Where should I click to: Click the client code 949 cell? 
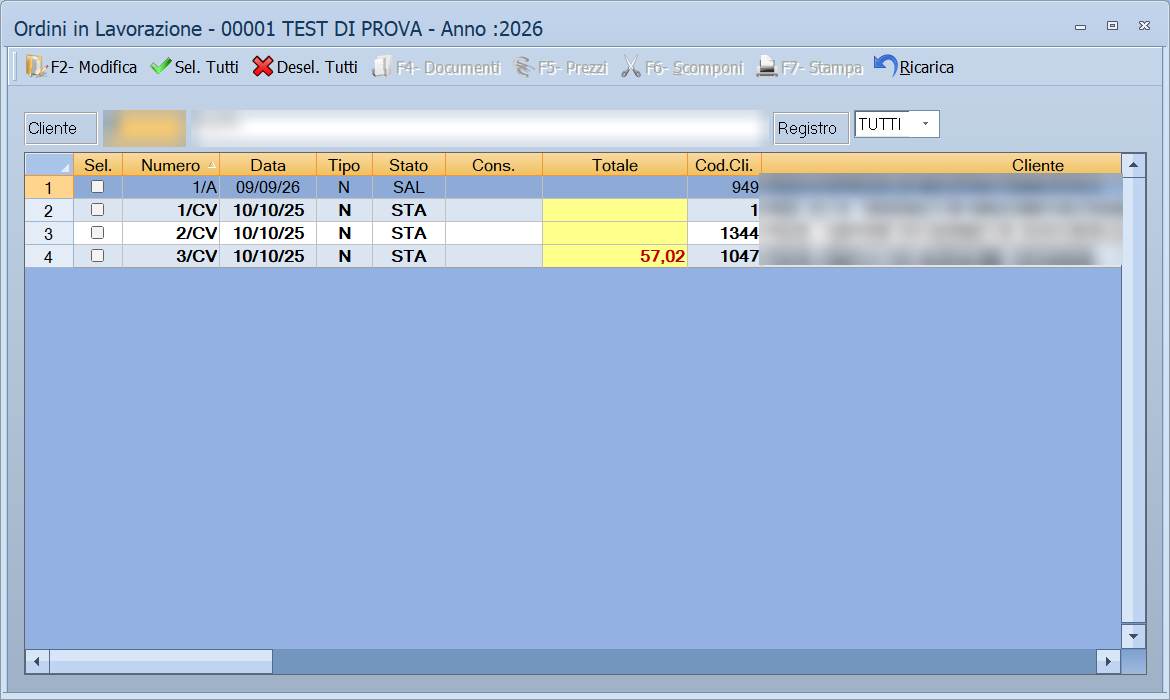724,187
